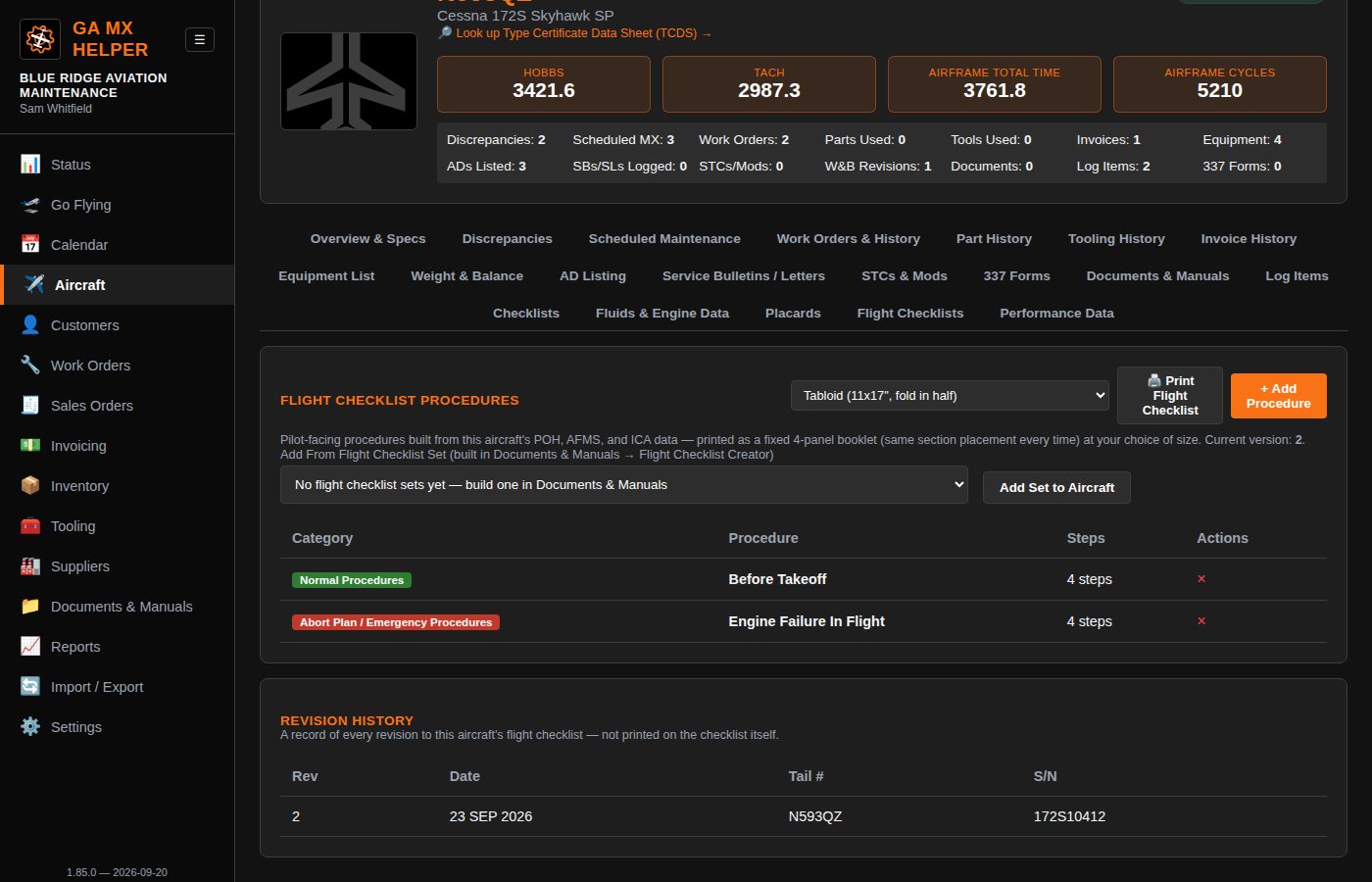Click Print Flight Checklist button
Image resolution: width=1372 pixels, height=882 pixels.
pos(1170,396)
